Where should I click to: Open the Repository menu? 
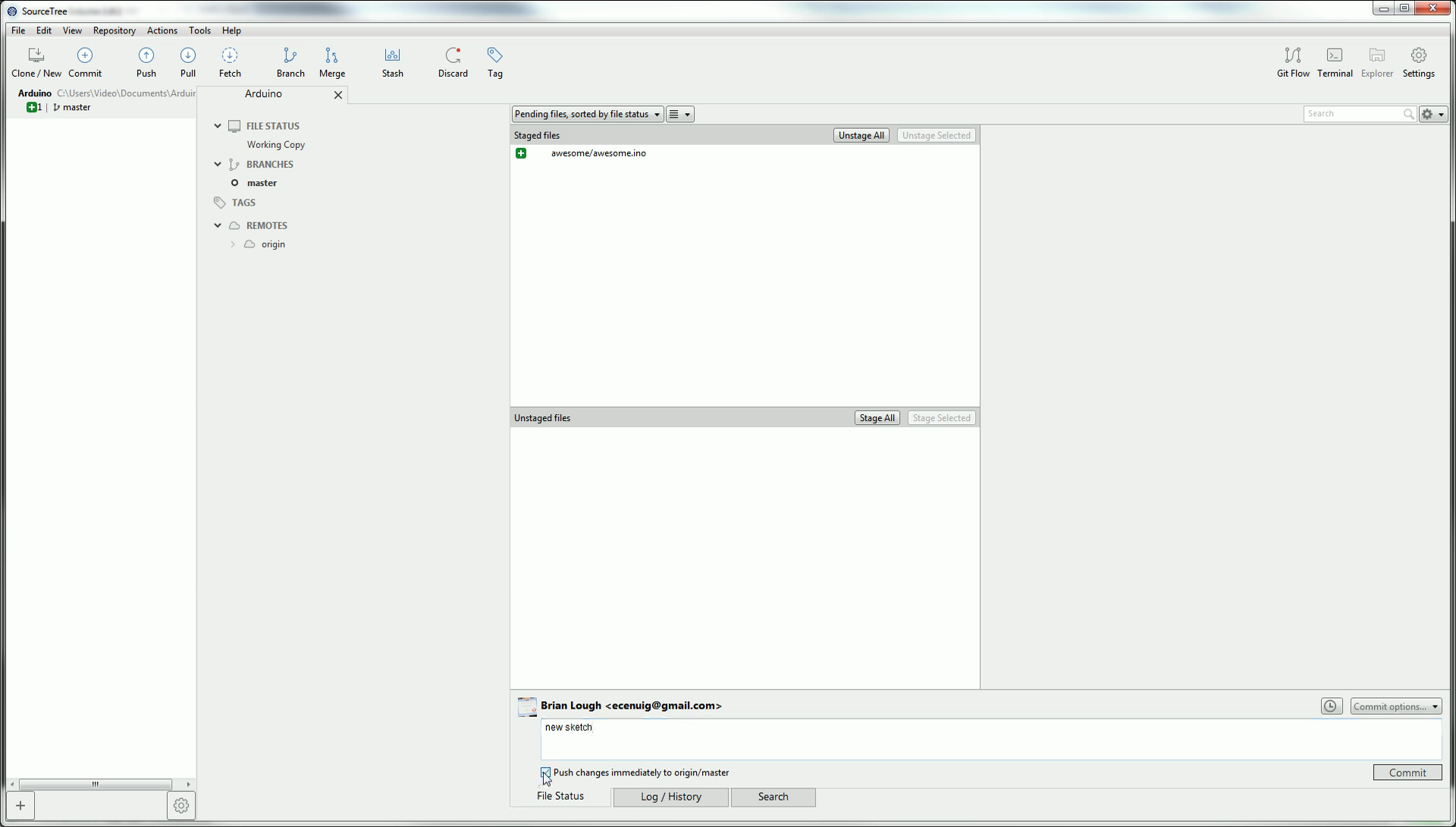[114, 30]
